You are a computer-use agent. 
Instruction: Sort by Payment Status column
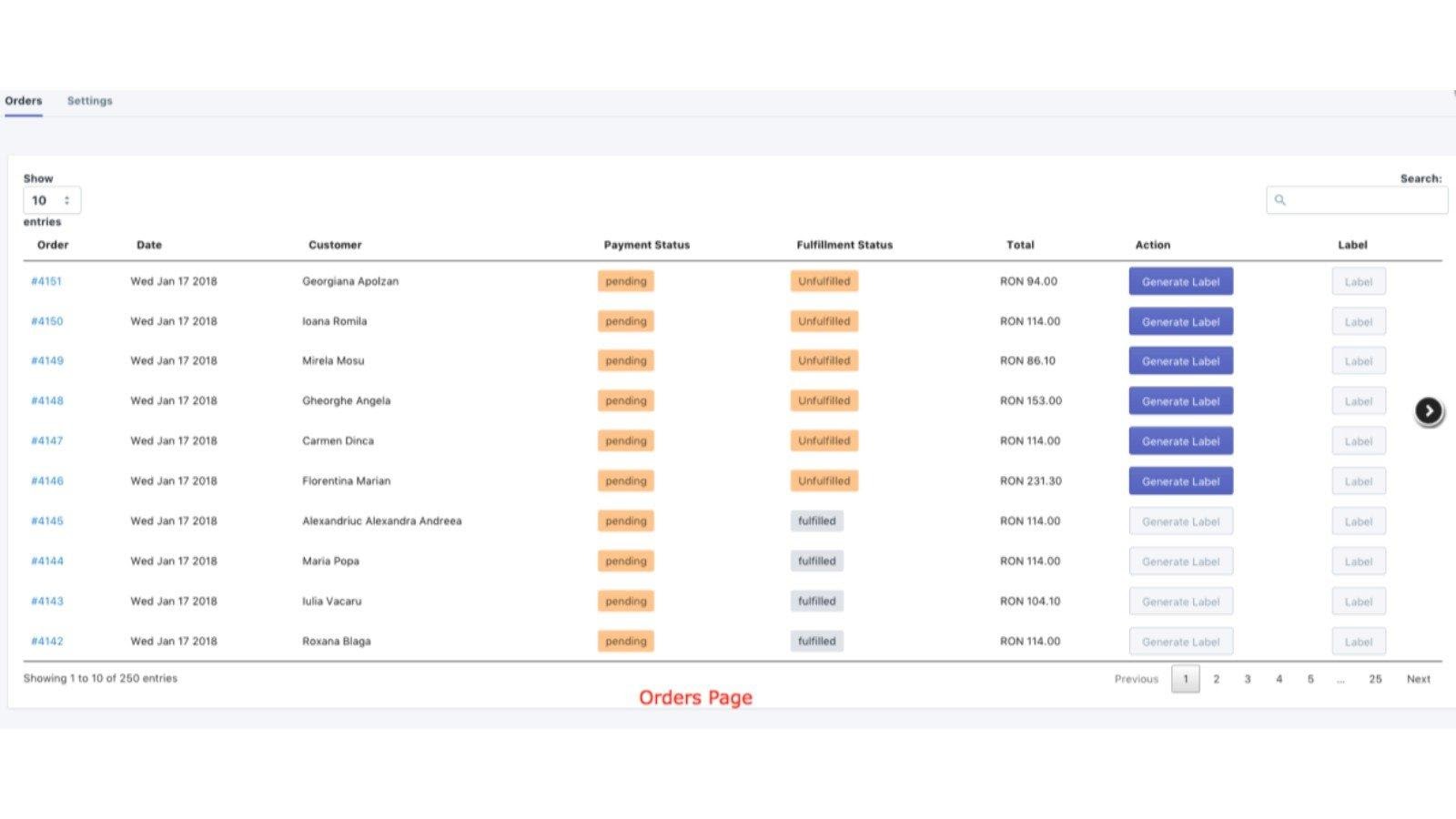coord(646,245)
